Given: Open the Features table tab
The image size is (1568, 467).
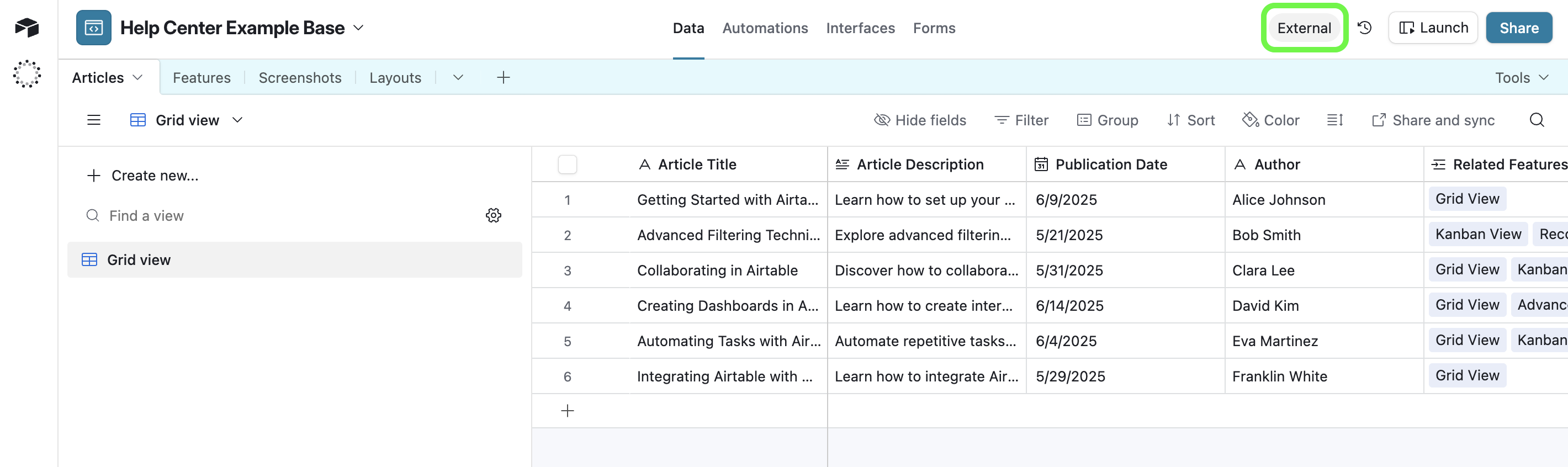Looking at the screenshot, I should click(202, 77).
